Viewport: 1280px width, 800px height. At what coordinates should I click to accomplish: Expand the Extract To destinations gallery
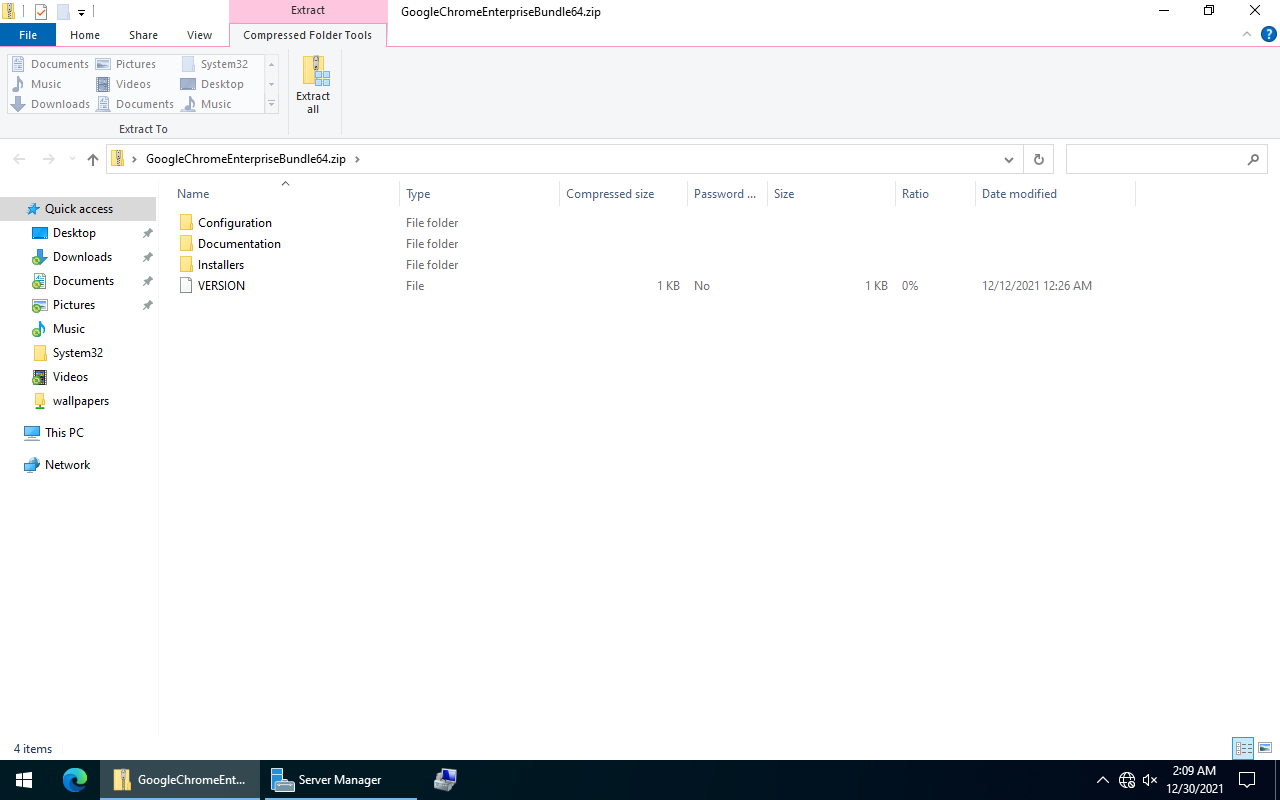click(271, 104)
